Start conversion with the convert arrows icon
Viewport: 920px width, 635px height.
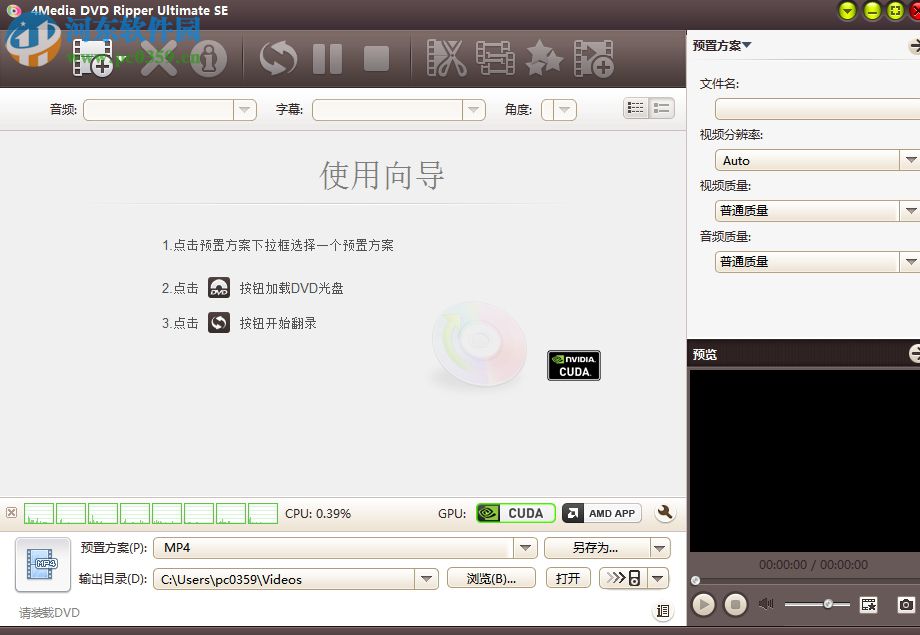(x=277, y=57)
